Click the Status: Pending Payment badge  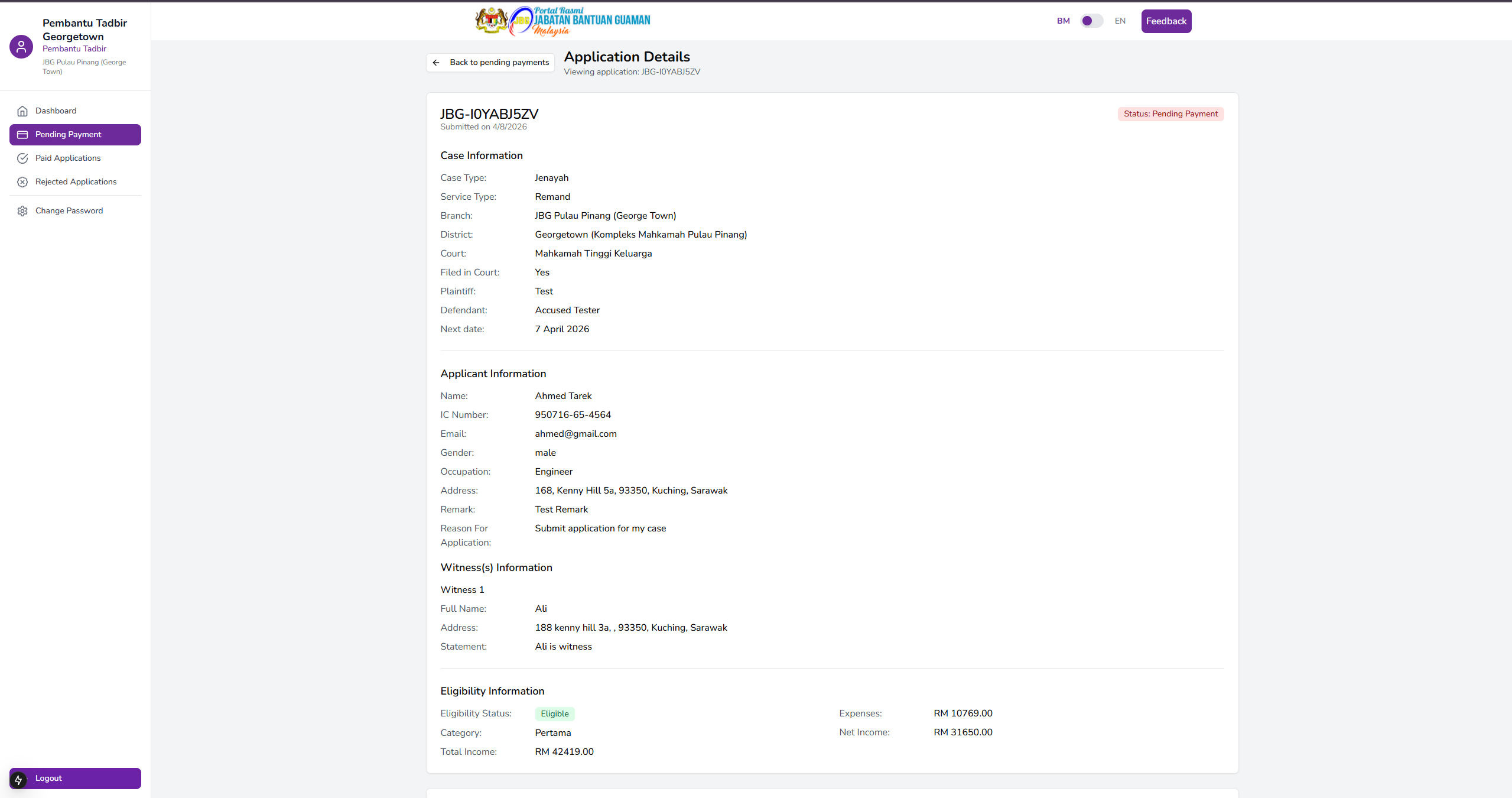[1170, 114]
